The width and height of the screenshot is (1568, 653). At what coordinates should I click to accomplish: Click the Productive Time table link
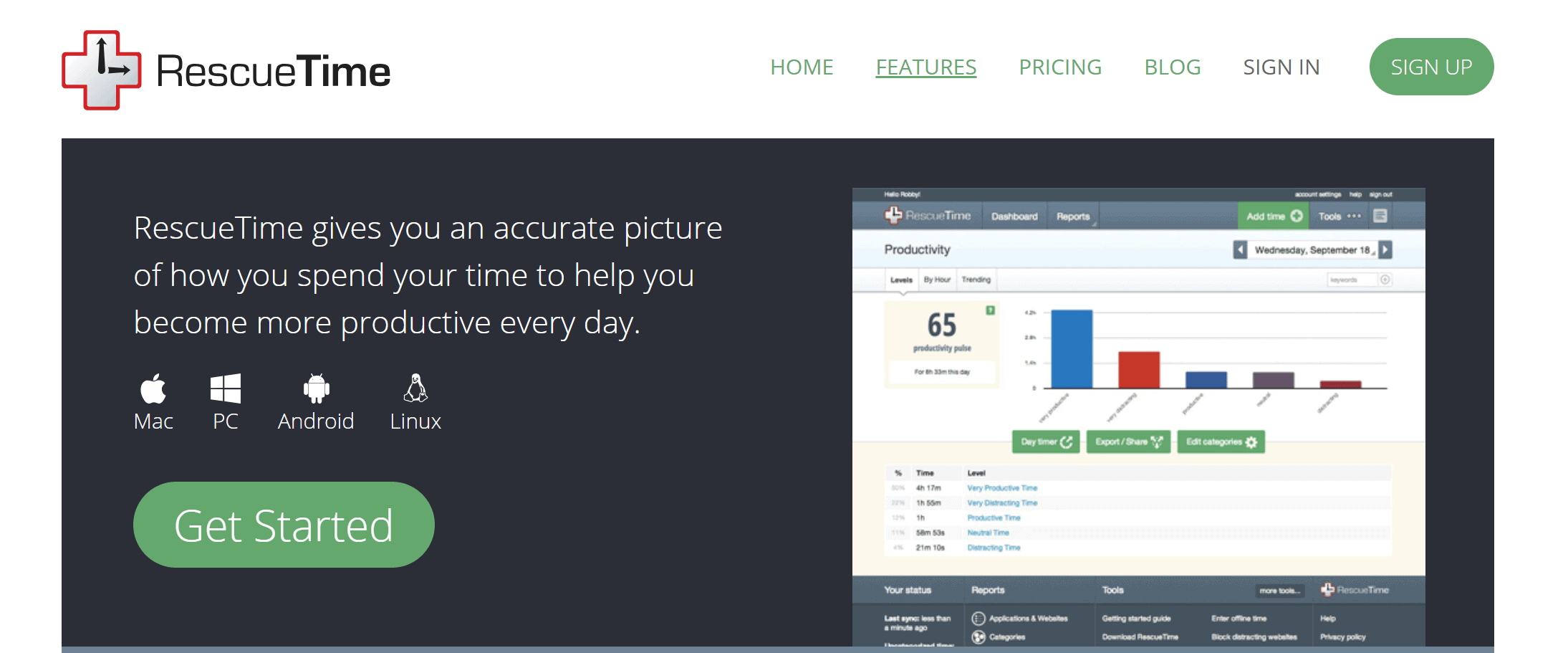994,518
